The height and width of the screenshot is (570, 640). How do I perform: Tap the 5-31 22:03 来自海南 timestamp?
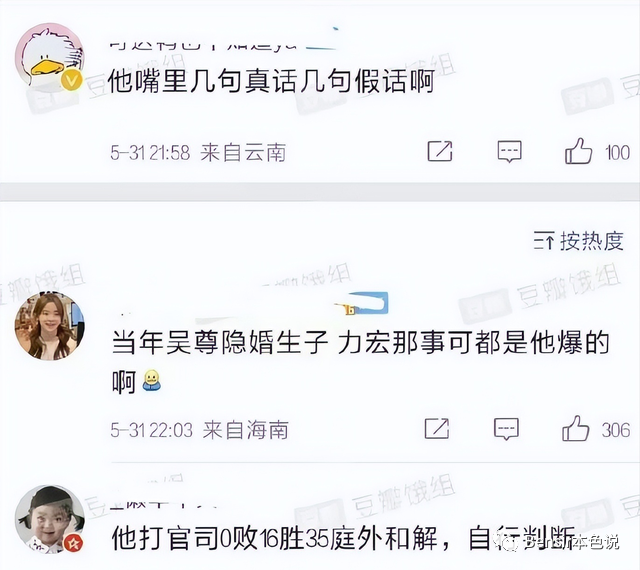(x=199, y=430)
